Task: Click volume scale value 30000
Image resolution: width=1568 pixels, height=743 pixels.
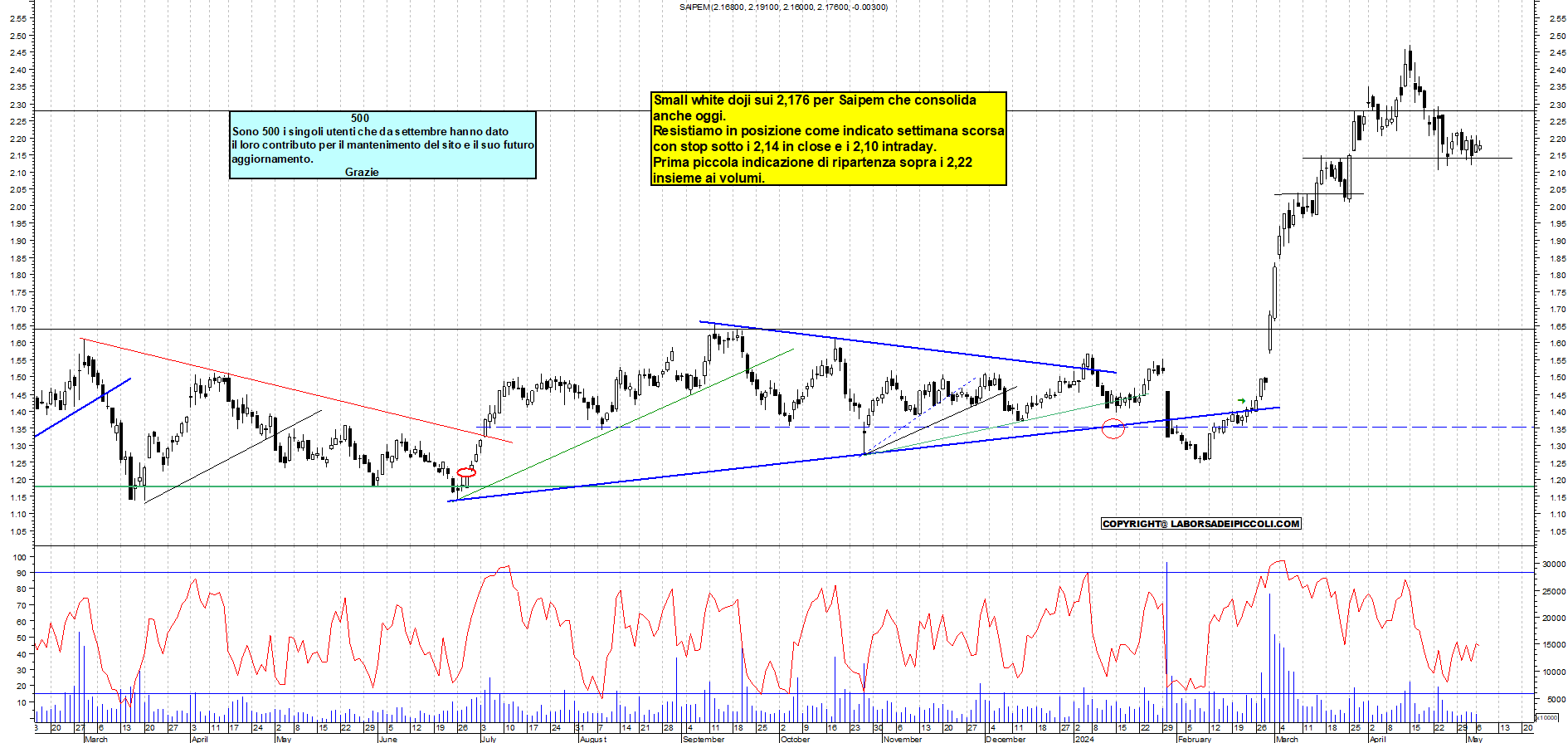Action: [x=1554, y=564]
